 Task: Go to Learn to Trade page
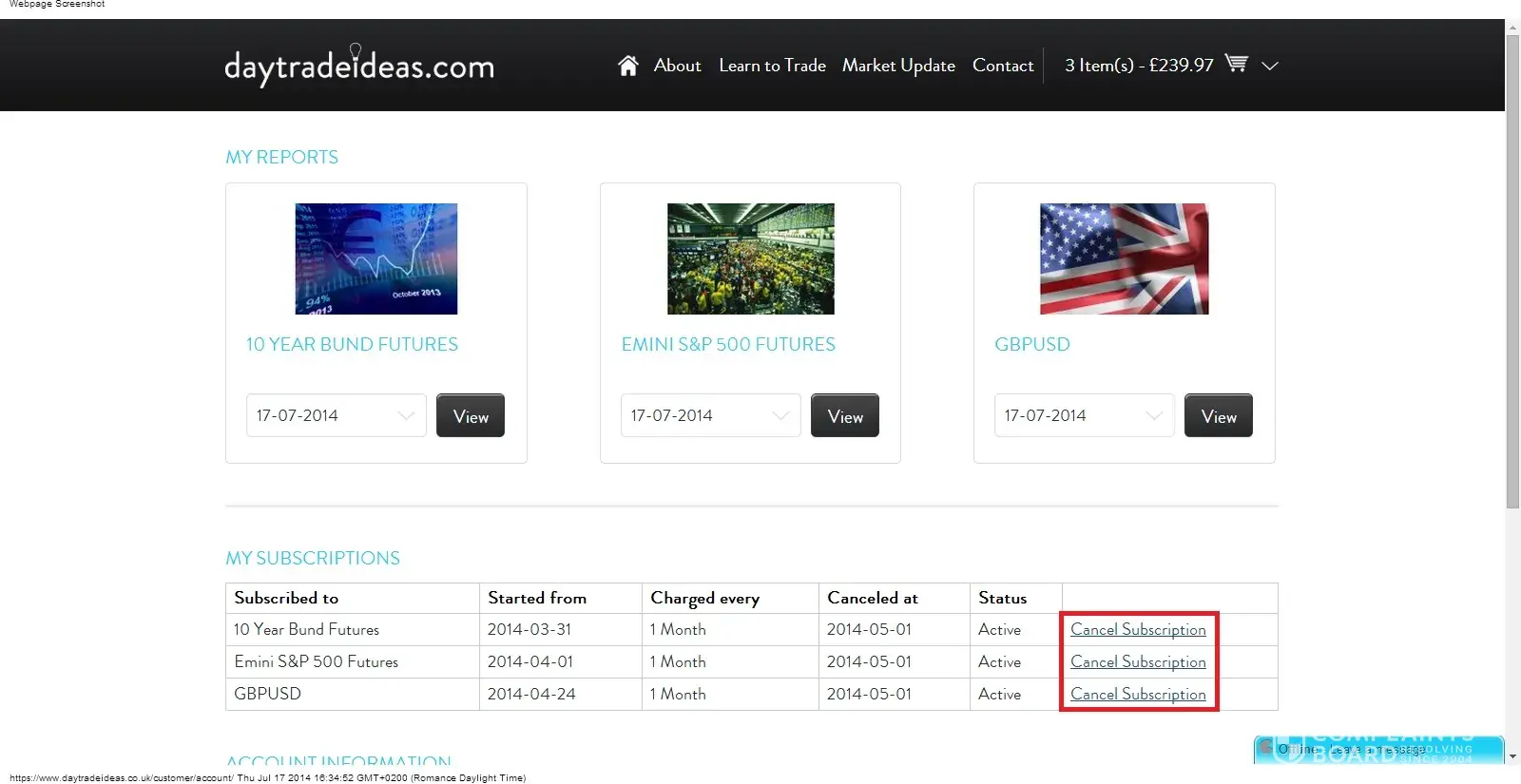click(772, 66)
